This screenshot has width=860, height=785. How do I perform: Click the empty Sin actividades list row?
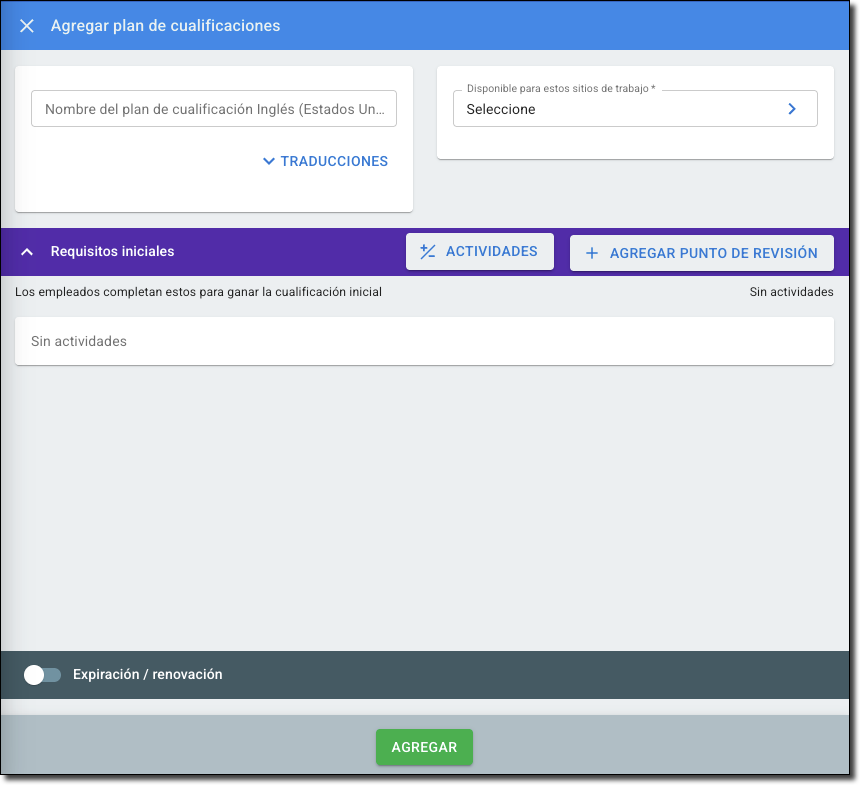tap(424, 341)
